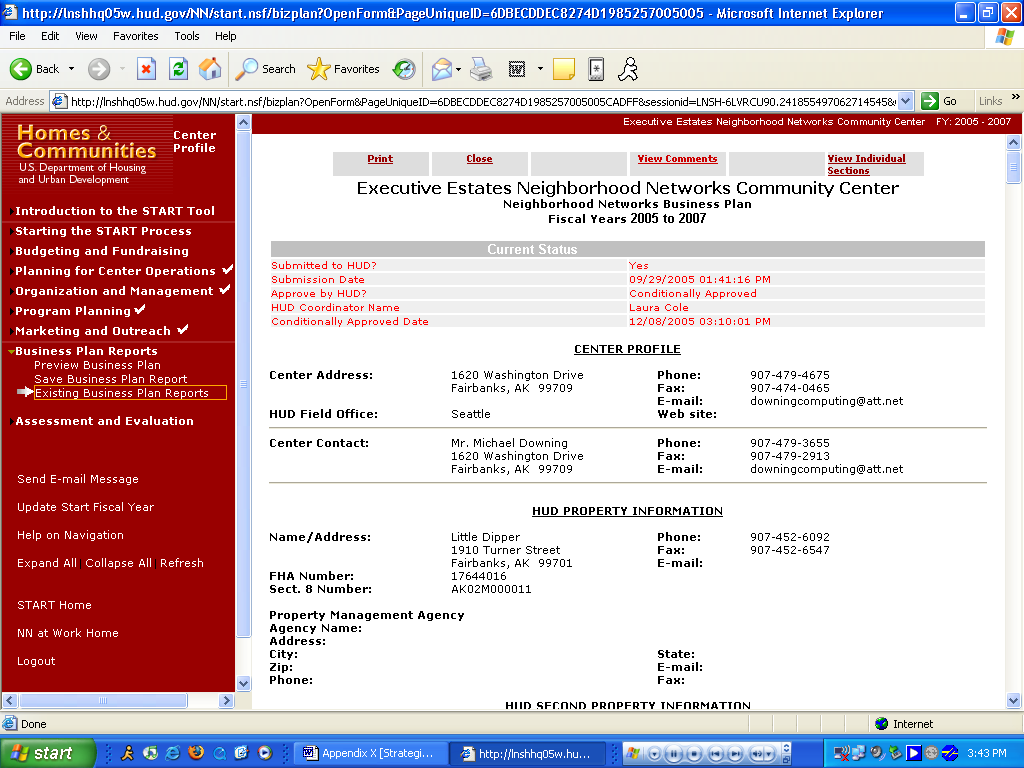Viewport: 1024px width, 768px height.
Task: Open the Tools menu
Action: coord(187,36)
